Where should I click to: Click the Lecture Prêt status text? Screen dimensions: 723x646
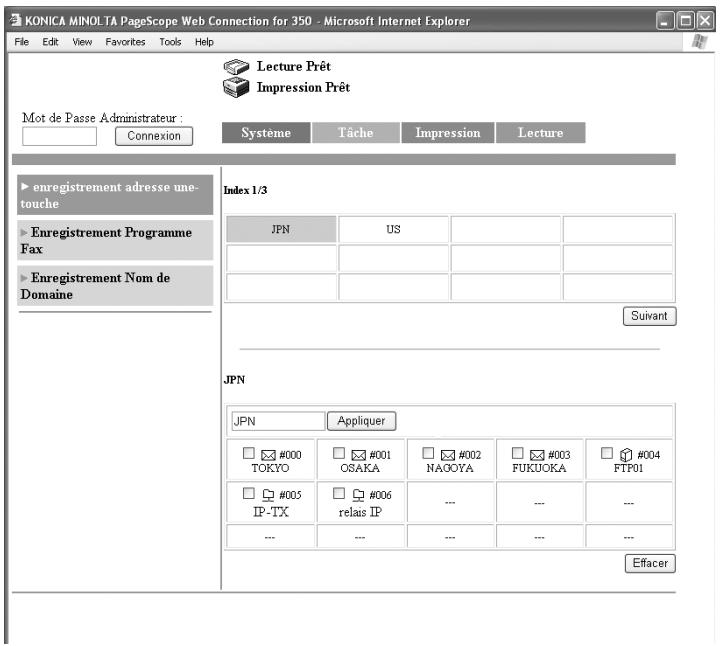pos(294,66)
